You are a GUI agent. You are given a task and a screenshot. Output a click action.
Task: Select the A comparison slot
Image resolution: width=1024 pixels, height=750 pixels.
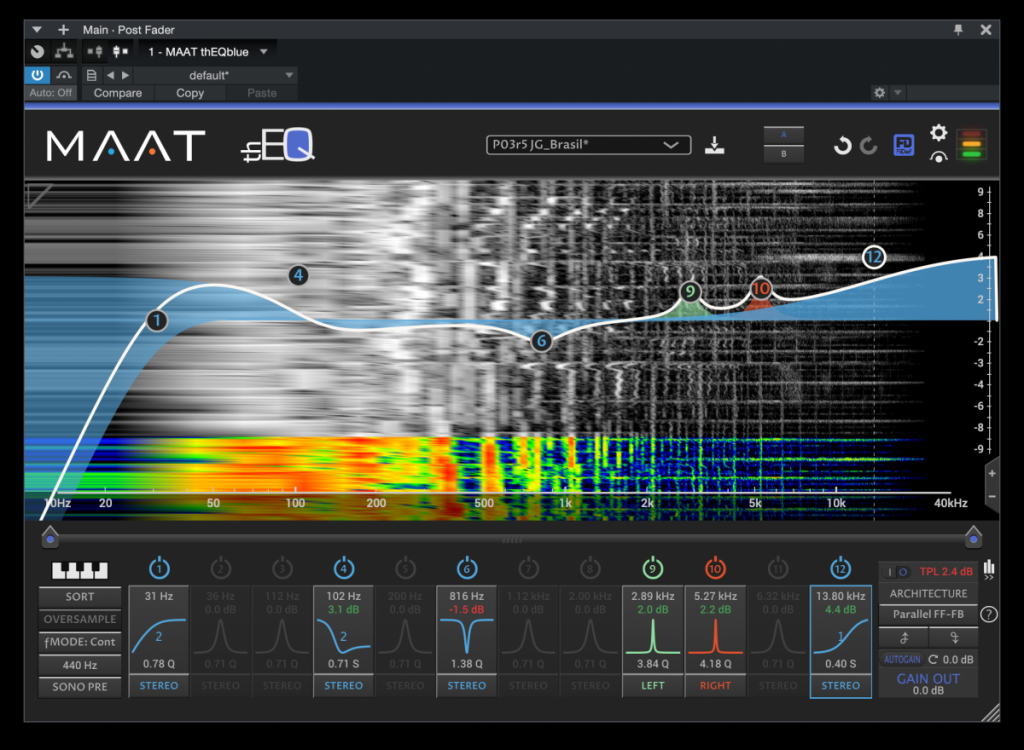784,135
